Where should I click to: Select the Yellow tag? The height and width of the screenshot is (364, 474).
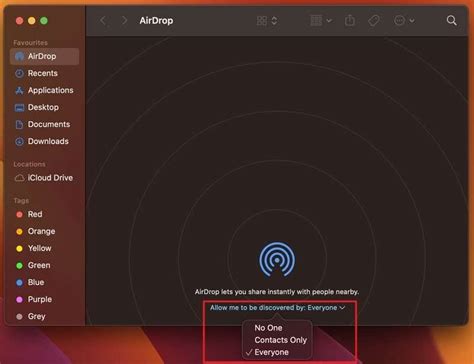click(44, 248)
